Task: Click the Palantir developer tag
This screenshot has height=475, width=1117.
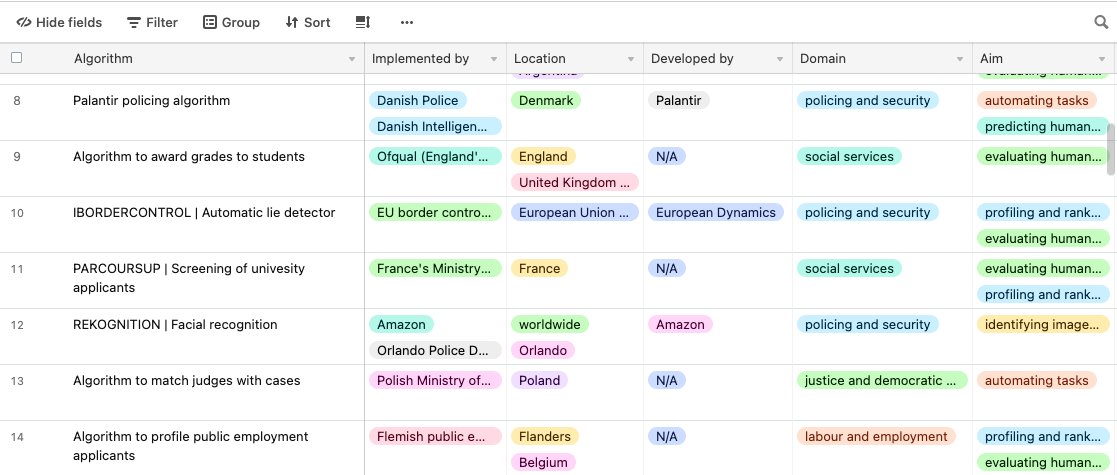Action: [x=679, y=100]
